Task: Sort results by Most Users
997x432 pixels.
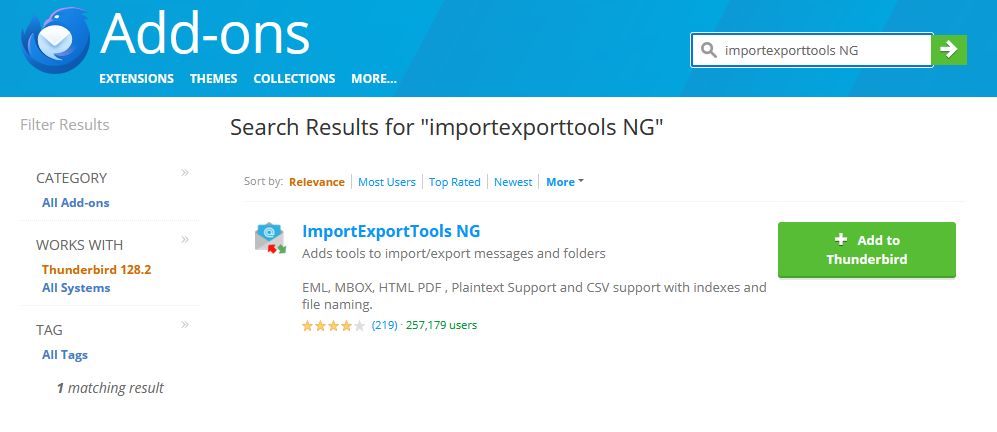Action: [x=387, y=182]
